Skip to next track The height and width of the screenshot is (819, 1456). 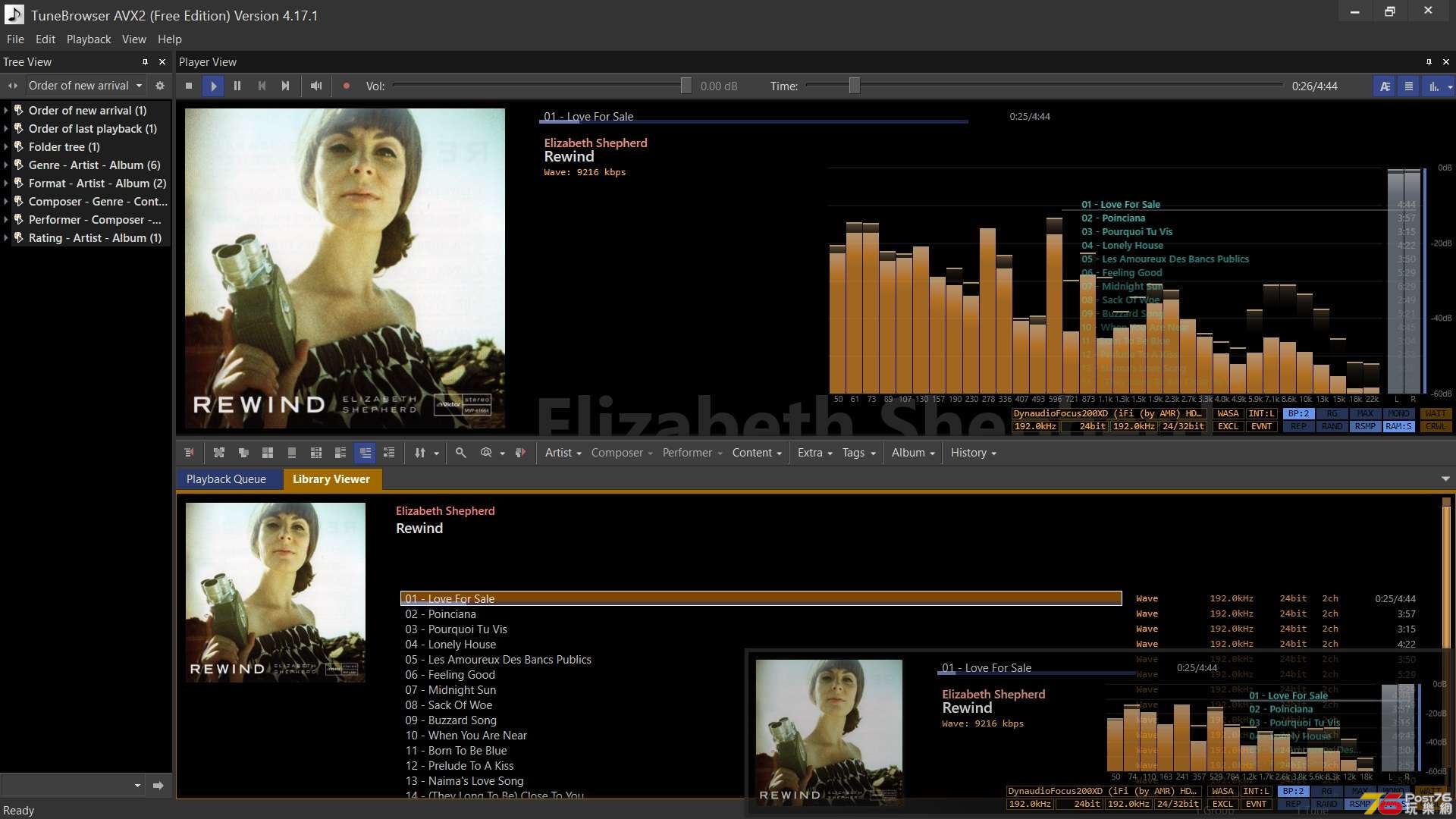tap(286, 86)
